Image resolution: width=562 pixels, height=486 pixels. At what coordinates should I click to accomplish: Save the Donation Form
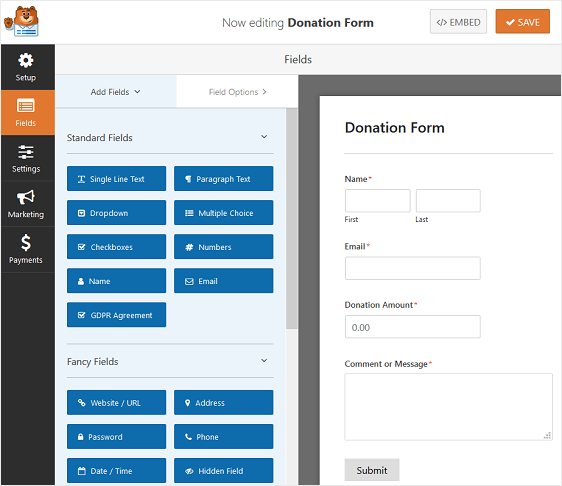point(523,22)
